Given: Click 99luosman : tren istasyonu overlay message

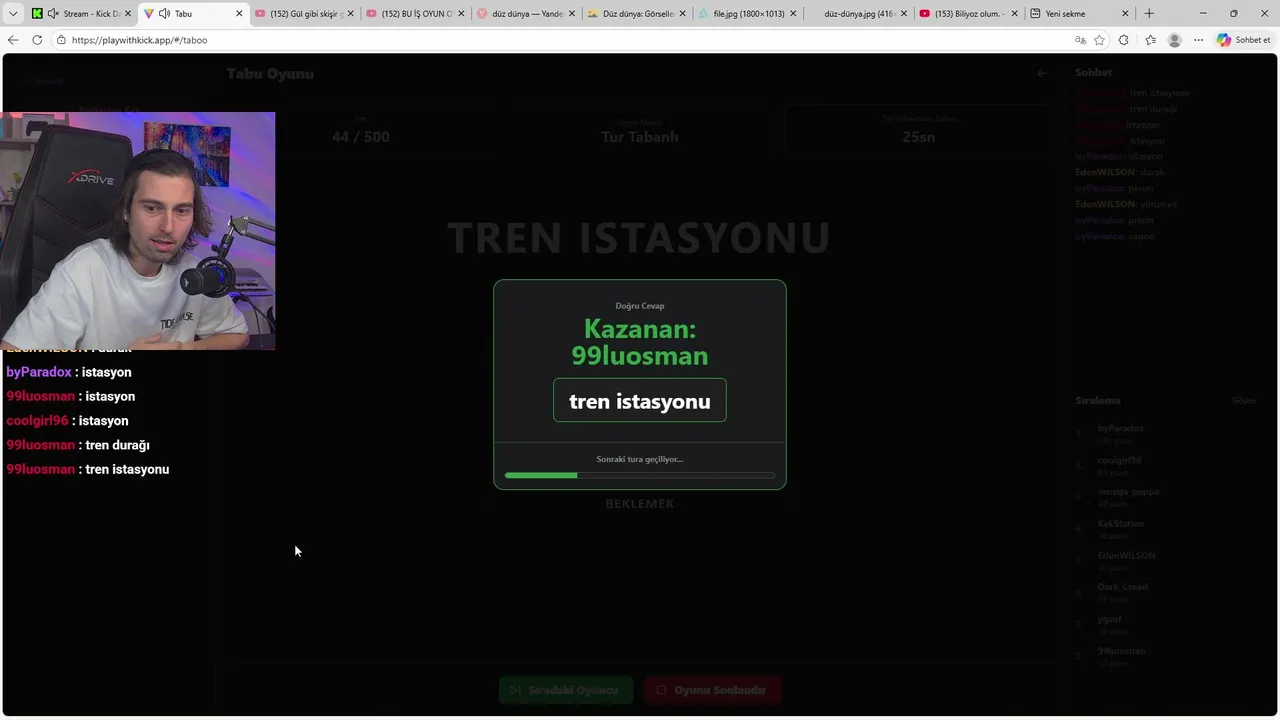Looking at the screenshot, I should 88,469.
